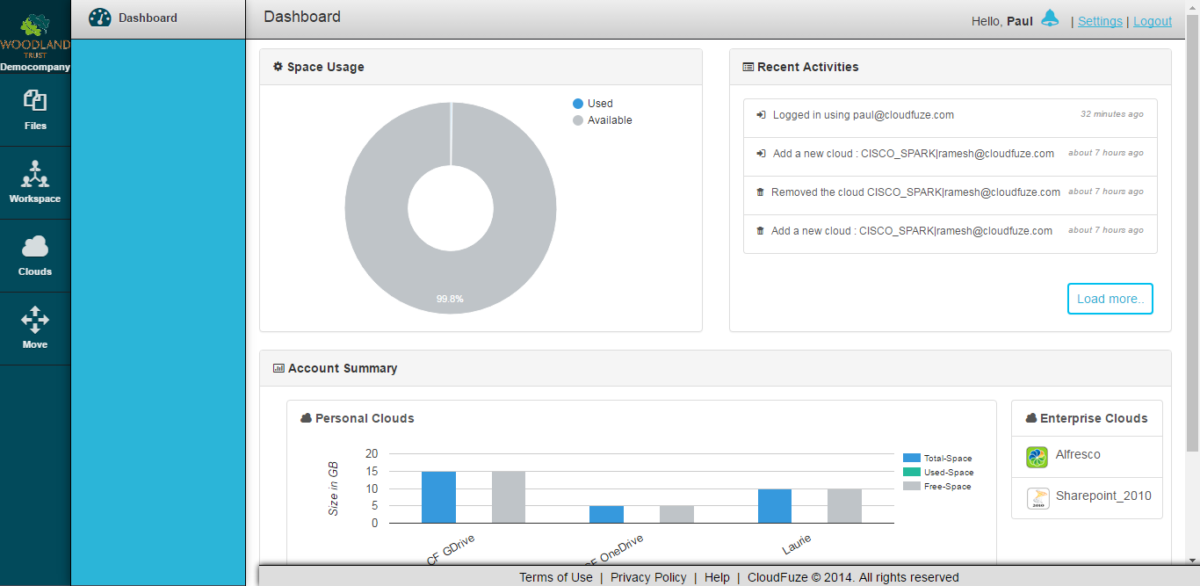
Task: Select the Dashboard tab above the sidebar
Action: [150, 16]
